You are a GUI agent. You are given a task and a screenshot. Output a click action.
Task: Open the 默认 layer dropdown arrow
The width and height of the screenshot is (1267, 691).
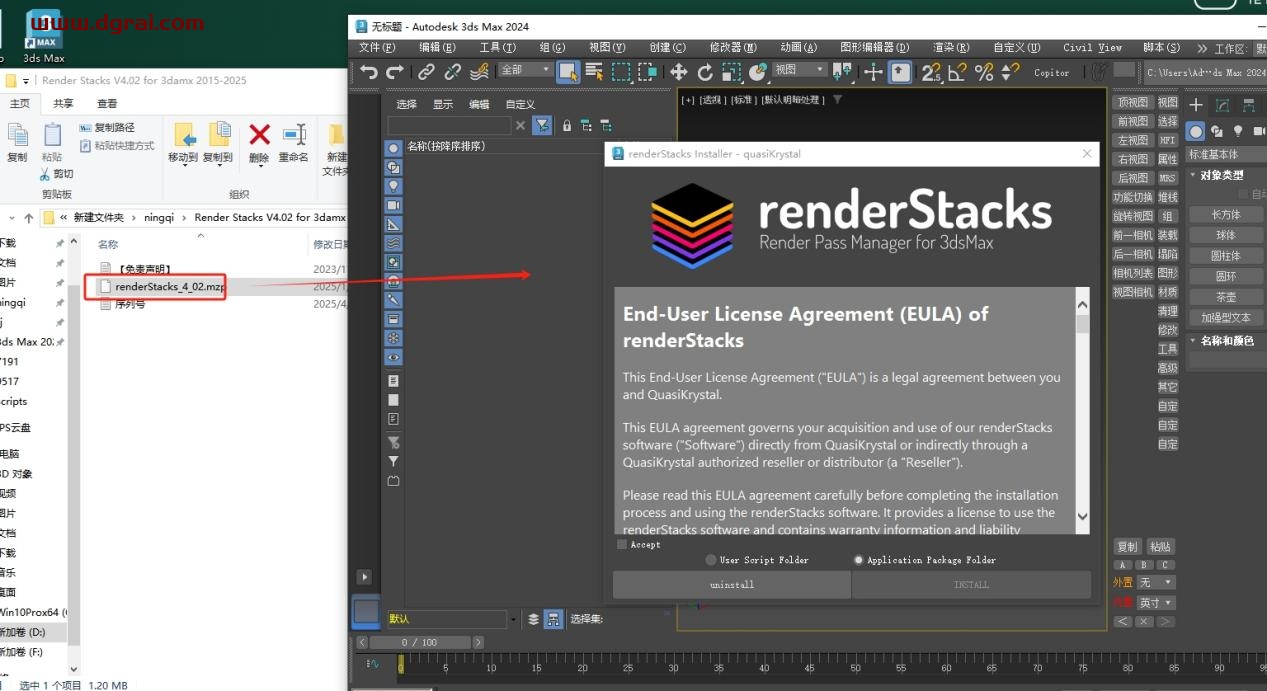click(x=515, y=620)
